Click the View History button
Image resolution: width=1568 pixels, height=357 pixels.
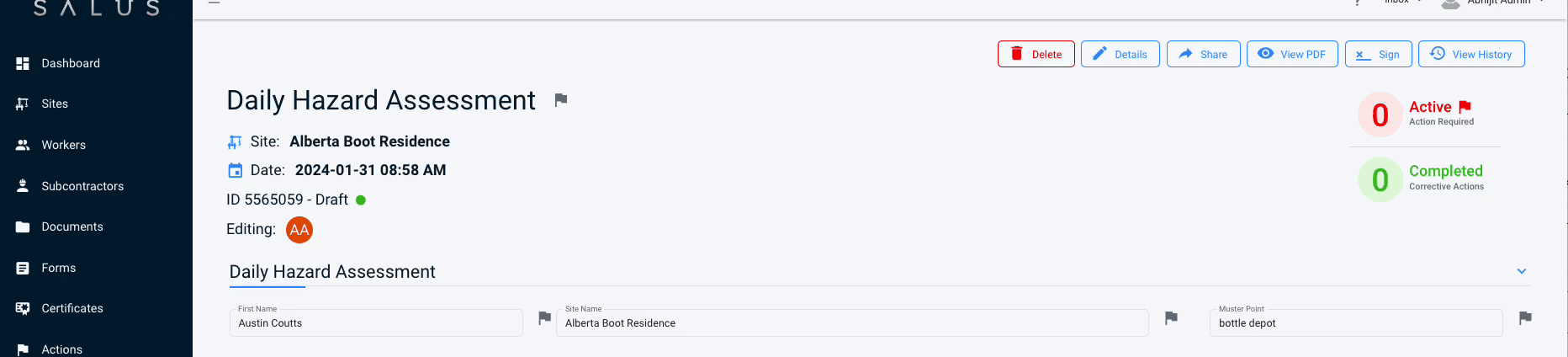tap(1471, 54)
